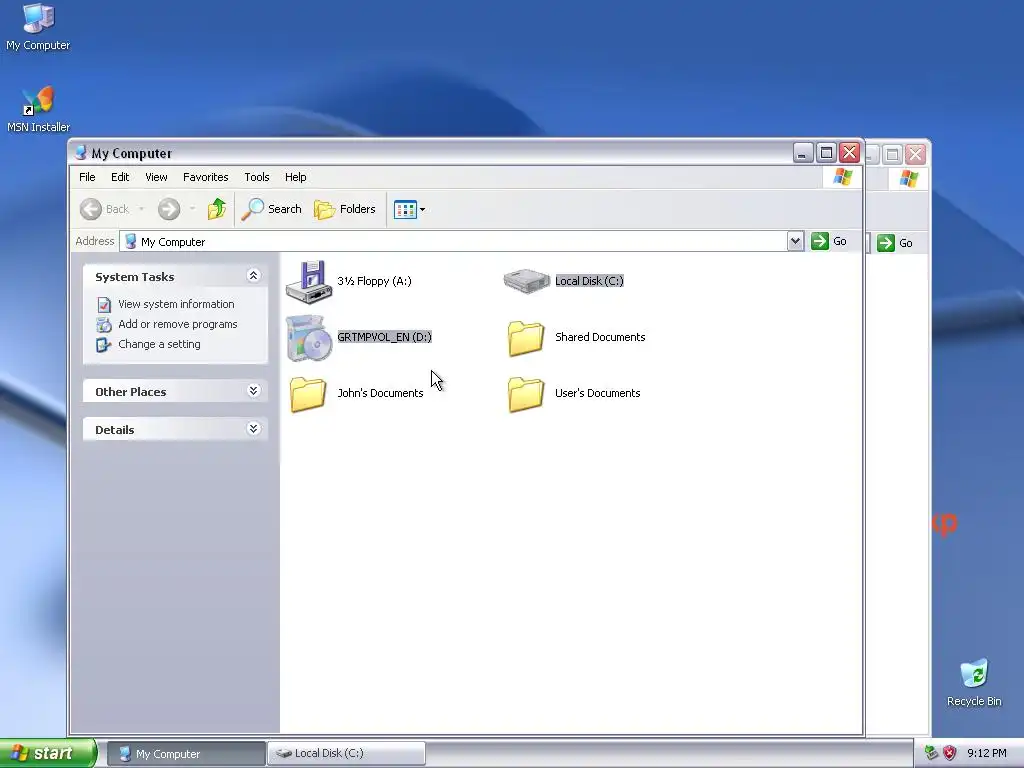
Task: Open the File menu
Action: tap(87, 177)
